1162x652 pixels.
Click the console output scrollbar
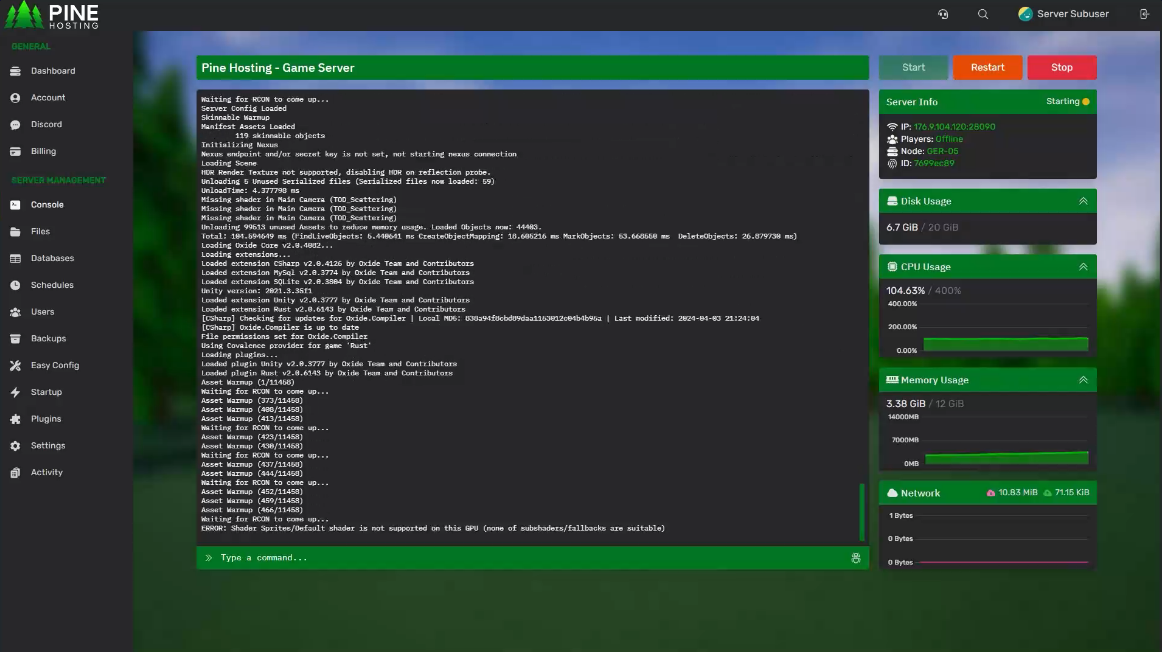click(x=862, y=512)
